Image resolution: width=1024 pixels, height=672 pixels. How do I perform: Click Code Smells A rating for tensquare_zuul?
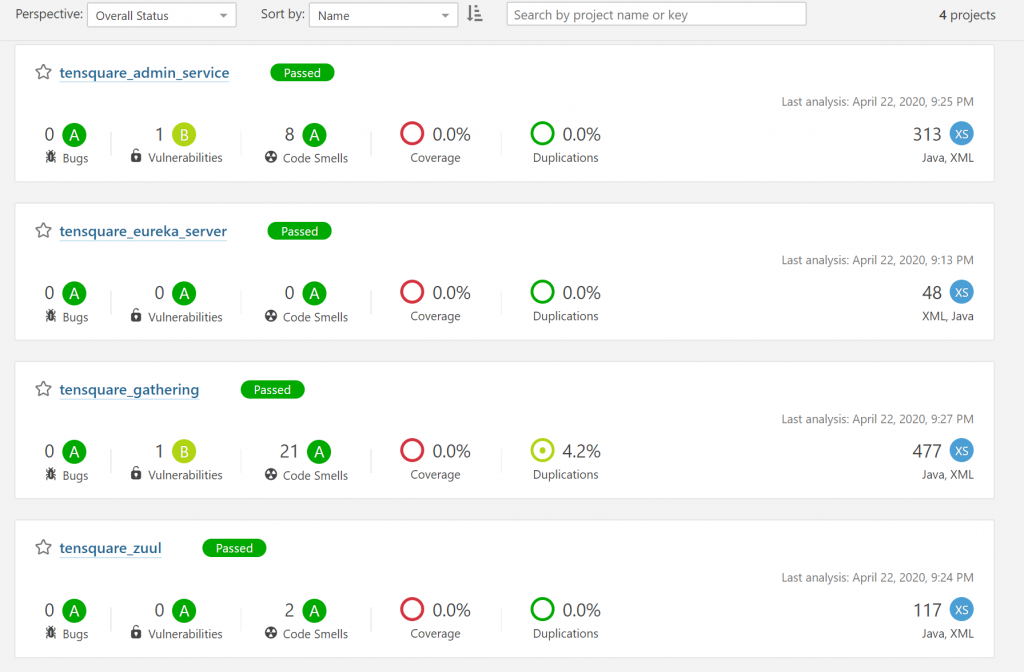pos(314,611)
